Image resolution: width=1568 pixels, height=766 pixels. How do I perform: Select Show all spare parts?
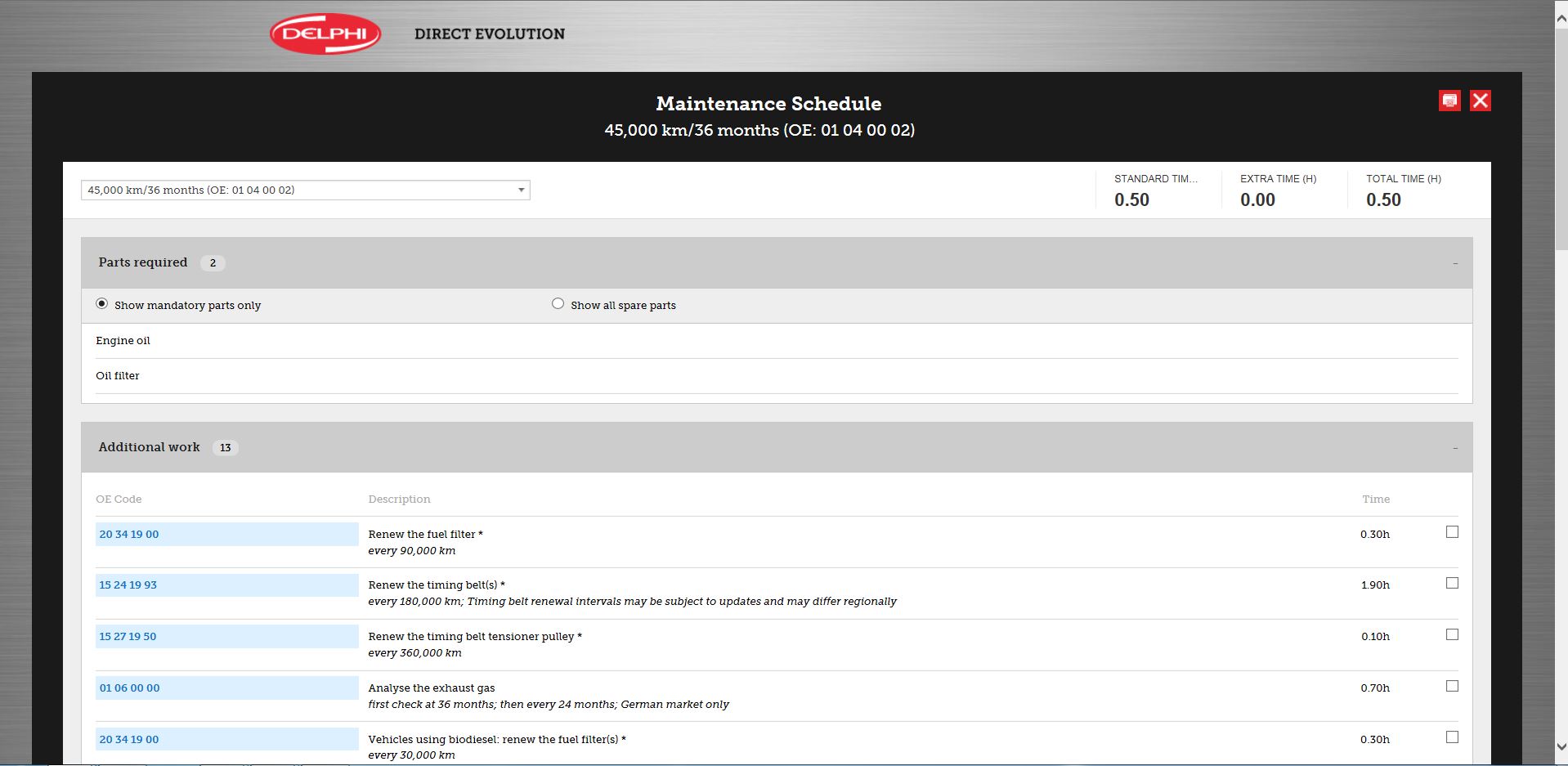click(558, 304)
